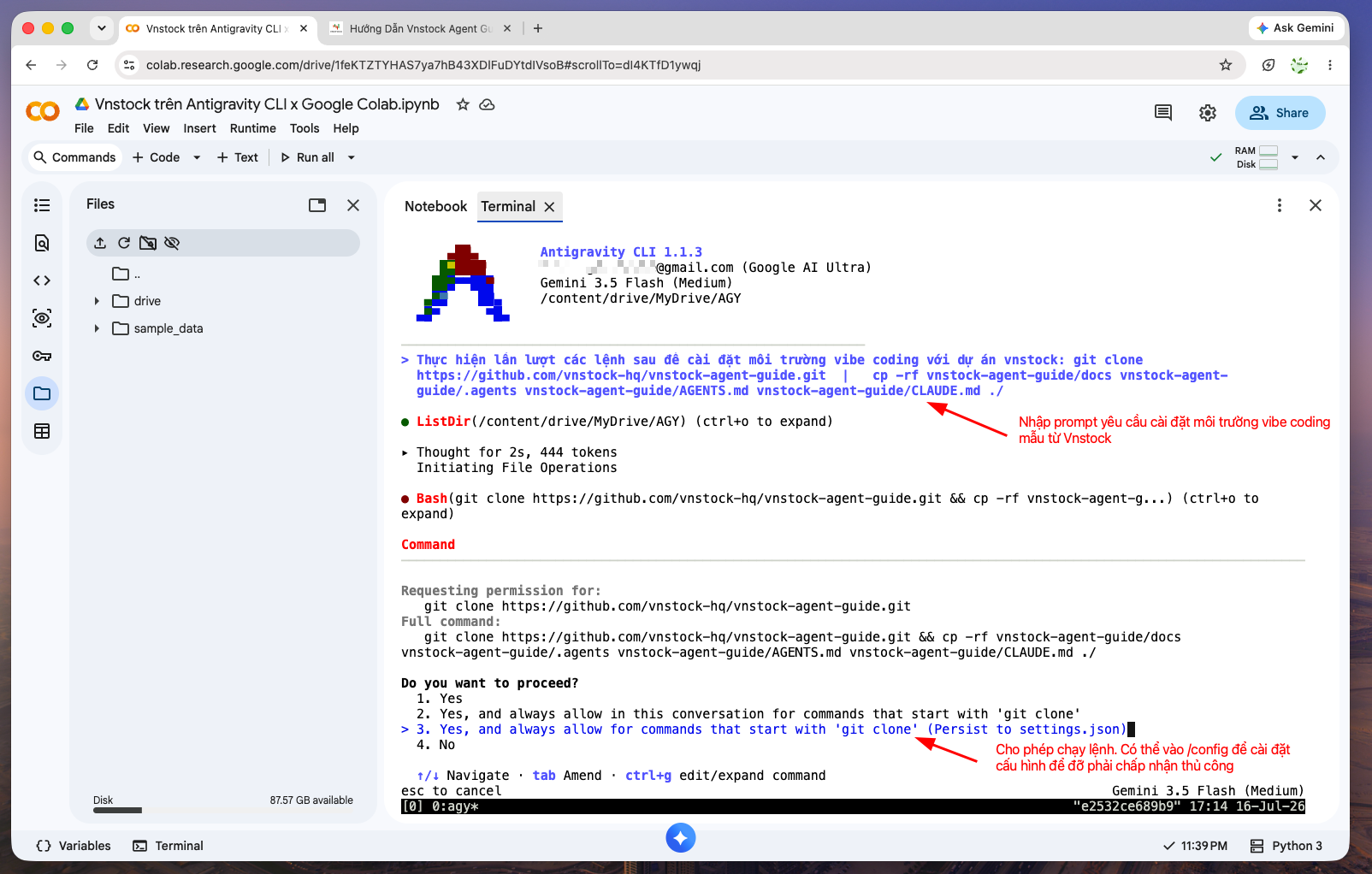Toggle showing hidden files eye icon
Screen dimensions: 1372x874
pos(172,243)
